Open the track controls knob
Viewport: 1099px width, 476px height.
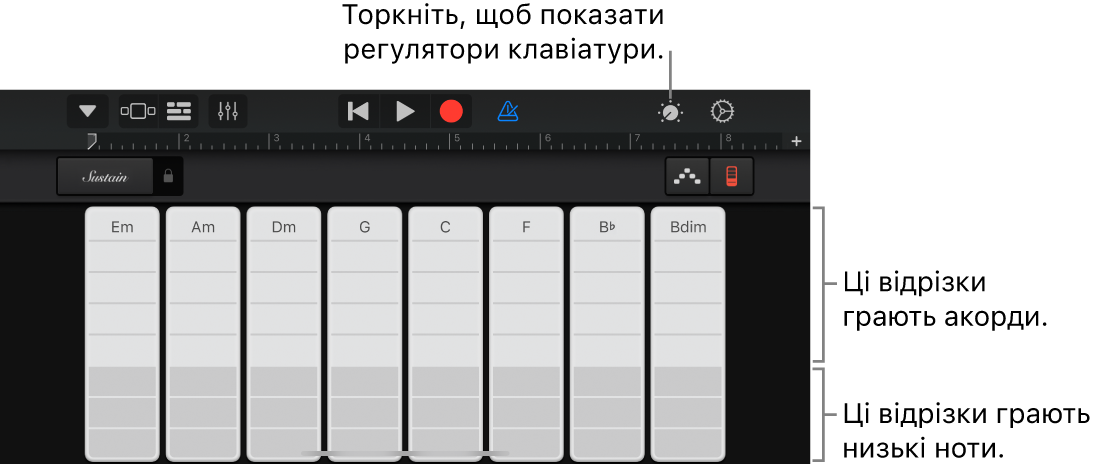(670, 112)
